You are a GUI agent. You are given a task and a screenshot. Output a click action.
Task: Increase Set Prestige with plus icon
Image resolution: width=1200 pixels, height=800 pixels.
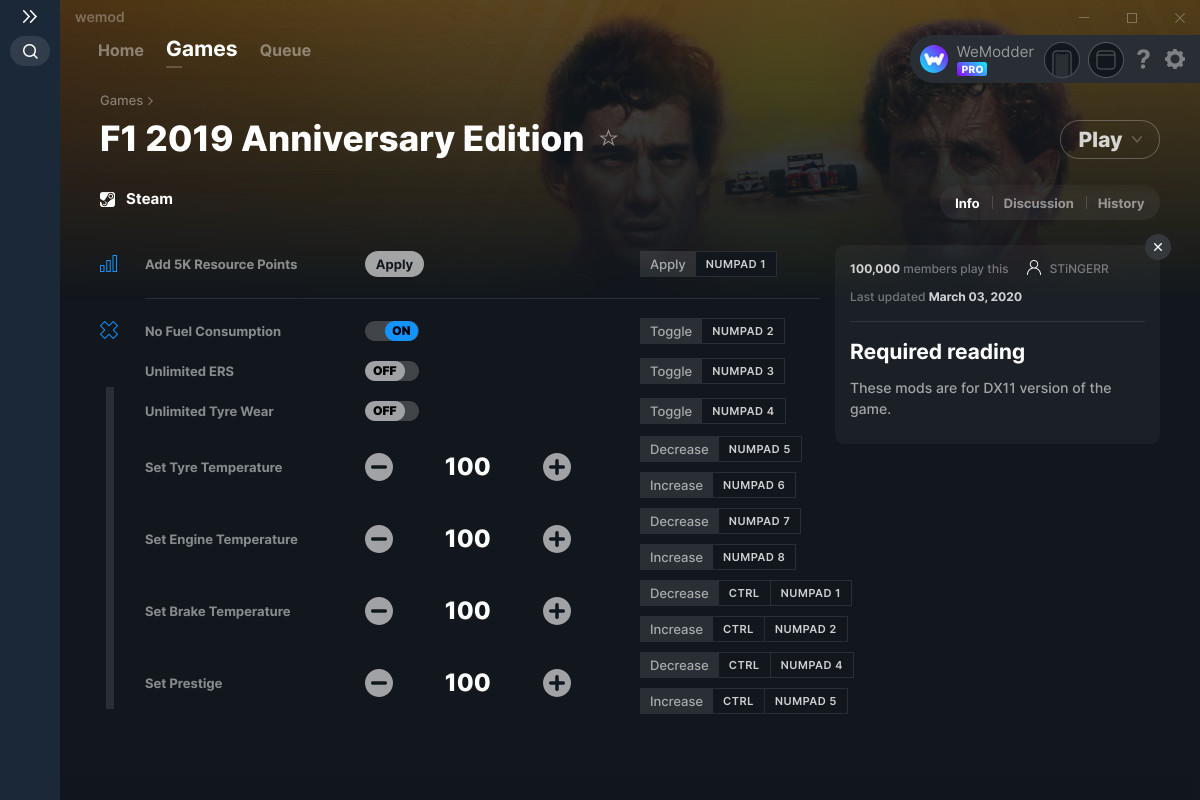557,683
